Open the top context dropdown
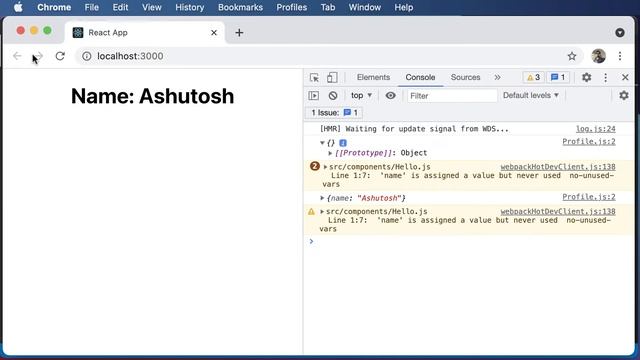 coord(361,96)
